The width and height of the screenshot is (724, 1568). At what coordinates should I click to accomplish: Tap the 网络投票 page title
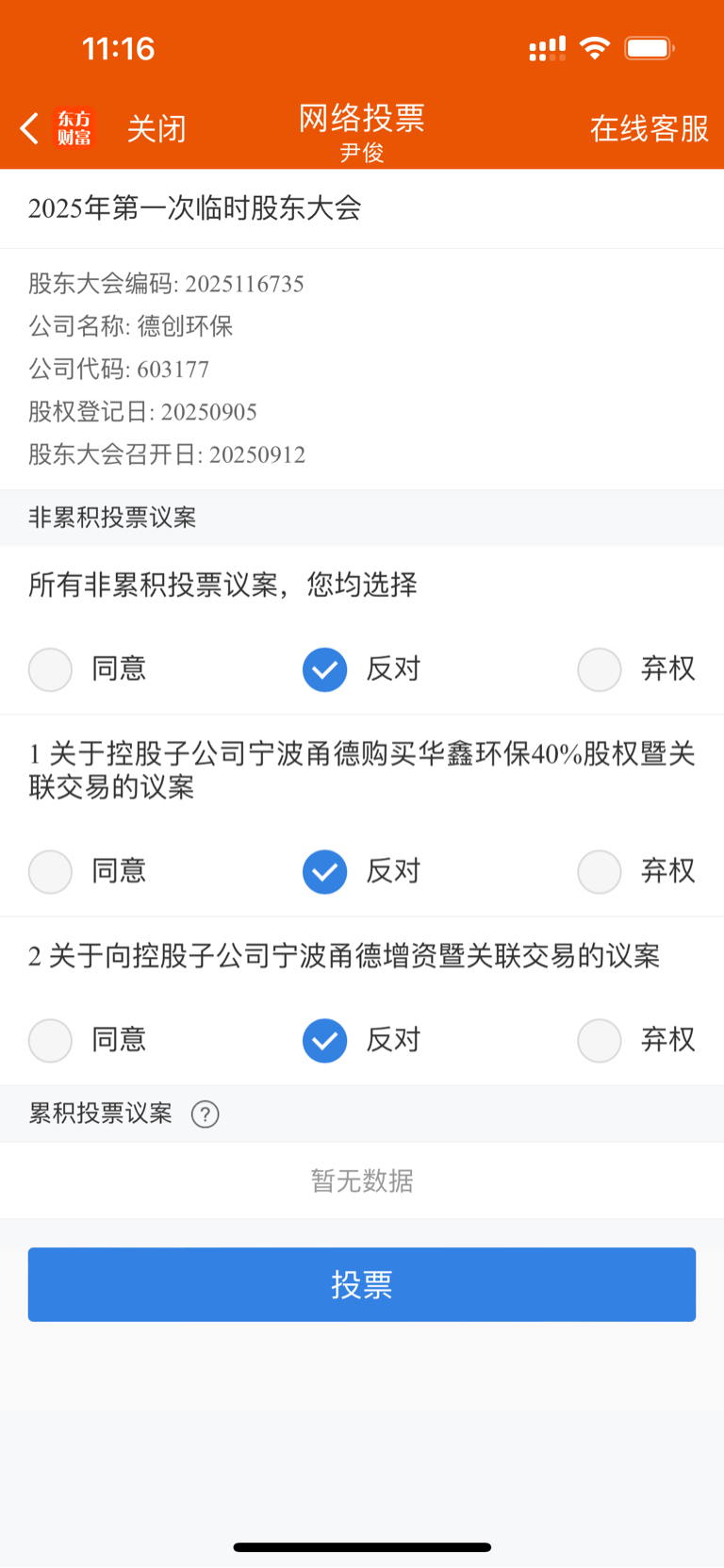click(x=362, y=118)
